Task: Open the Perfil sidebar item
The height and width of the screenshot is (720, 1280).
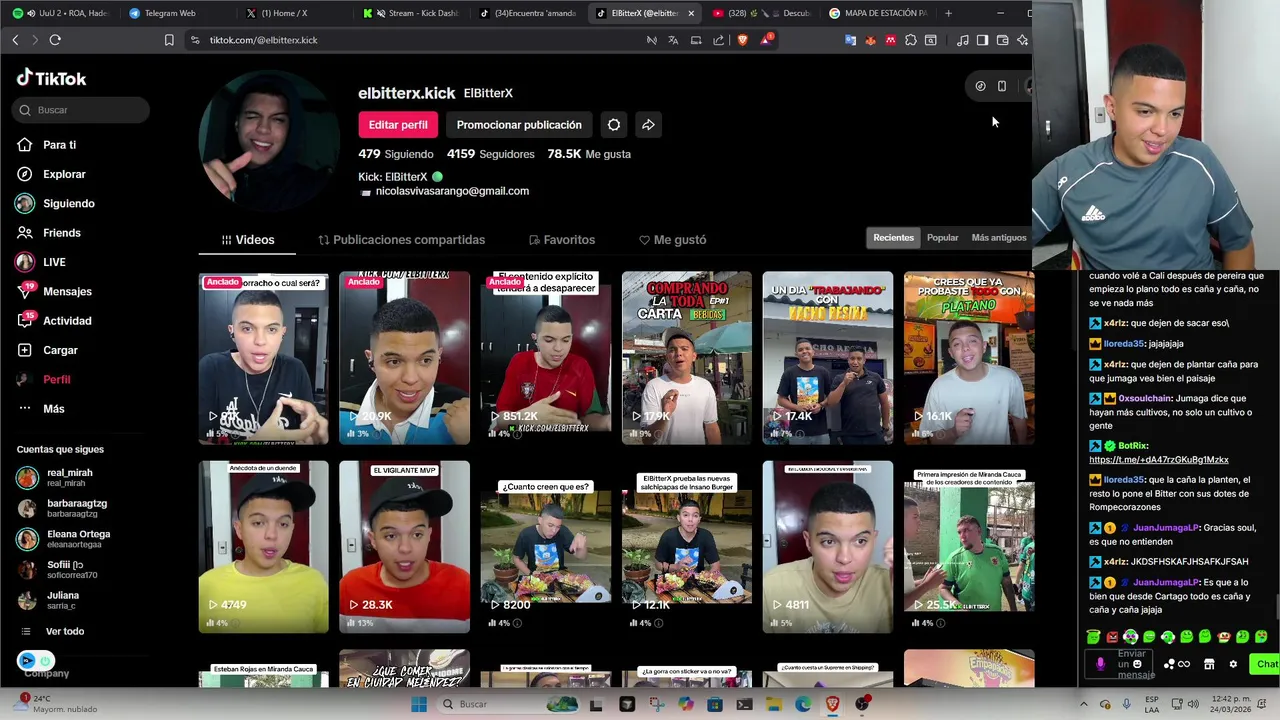Action: [57, 380]
